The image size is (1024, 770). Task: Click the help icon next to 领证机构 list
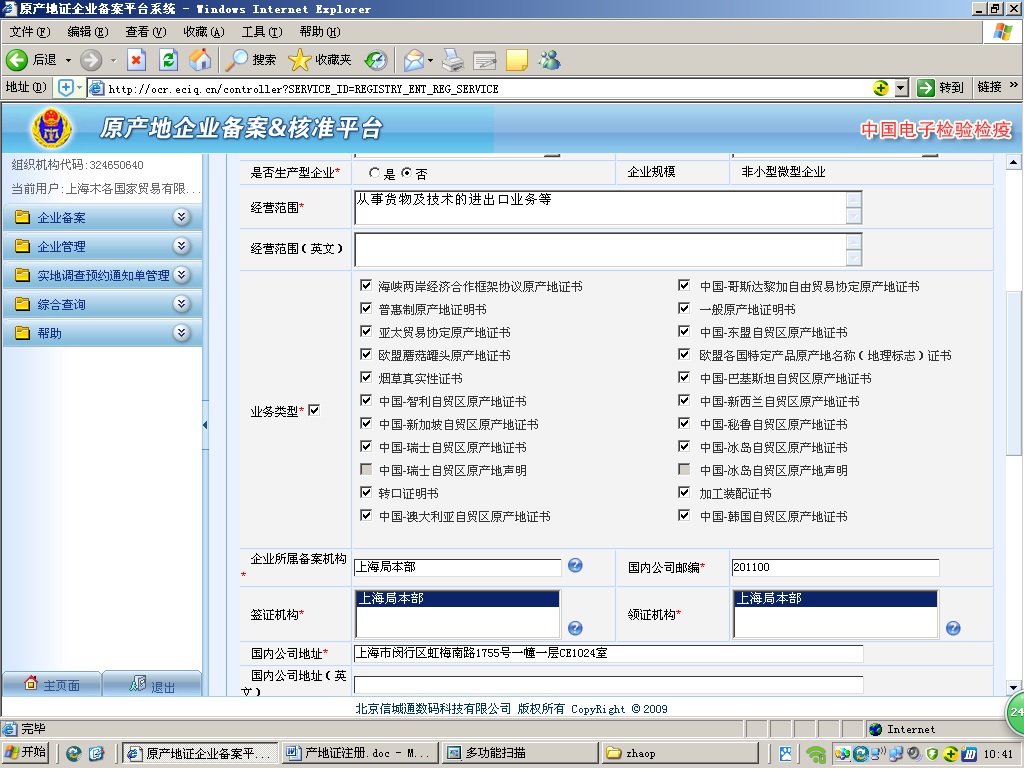coord(952,629)
